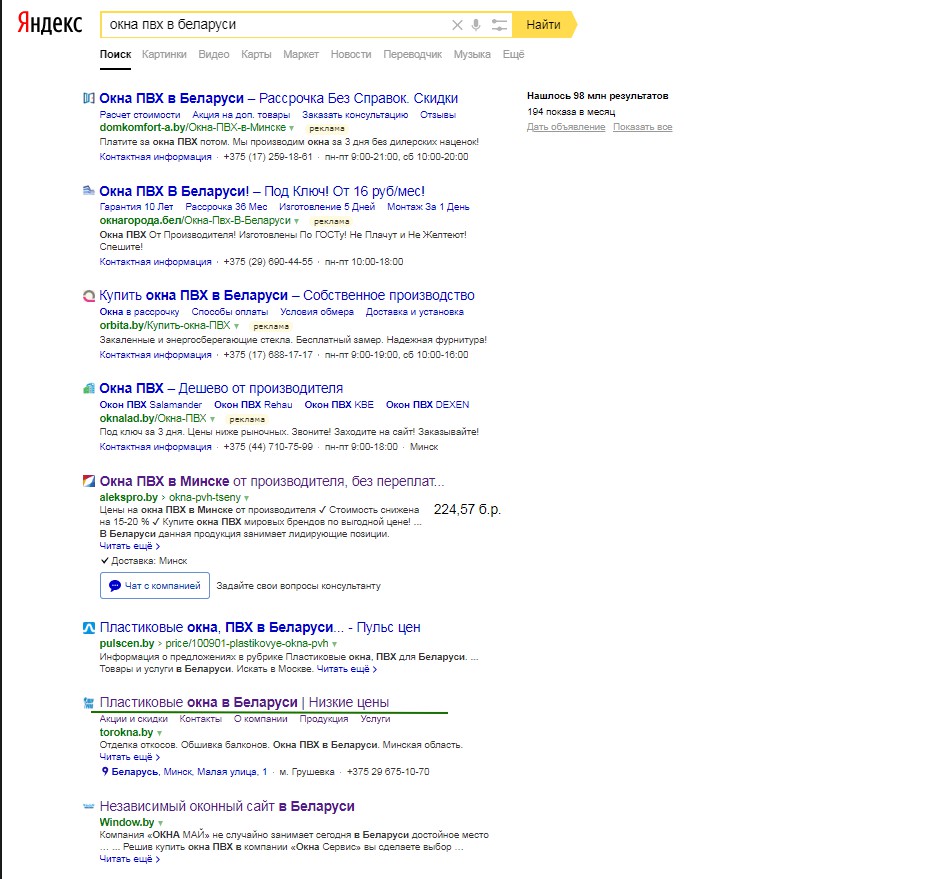The image size is (950, 879).
Task: Click favicon of Window.by result
Action: [x=88, y=806]
